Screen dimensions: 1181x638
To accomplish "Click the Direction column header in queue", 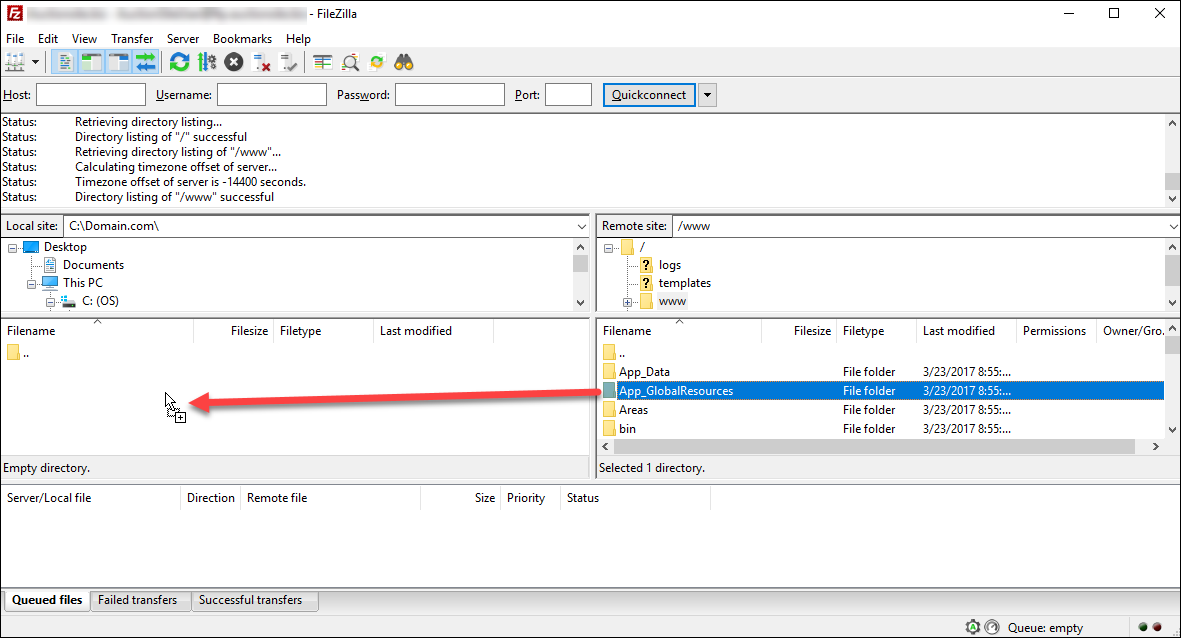I will click(x=210, y=498).
